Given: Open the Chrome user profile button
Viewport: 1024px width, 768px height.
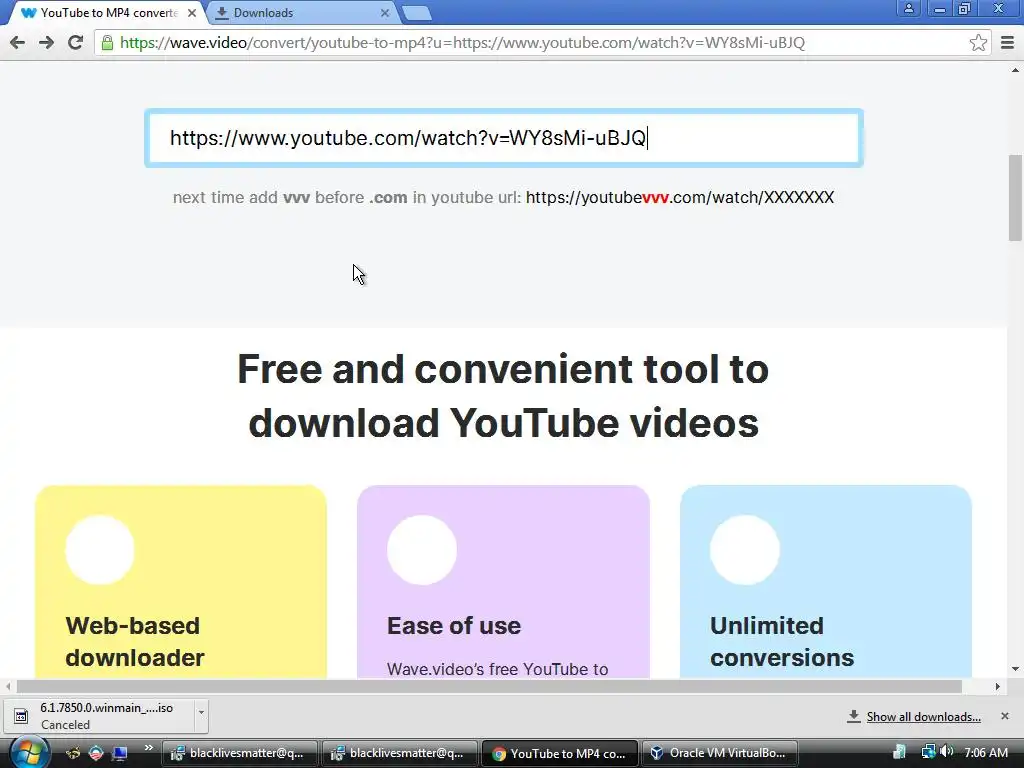Looking at the screenshot, I should (x=908, y=8).
